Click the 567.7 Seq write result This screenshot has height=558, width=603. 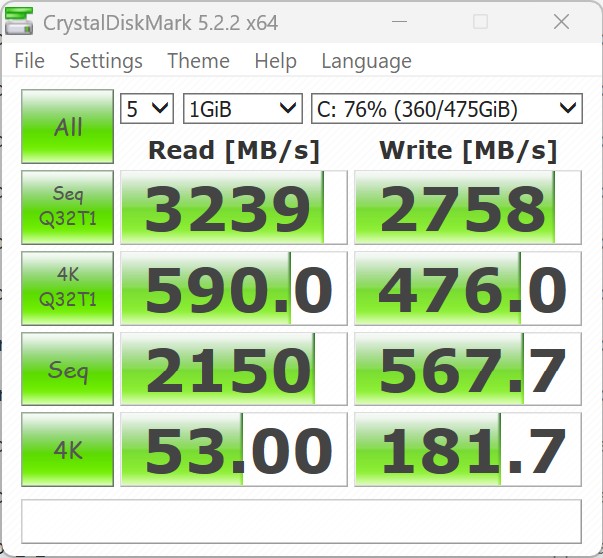pos(468,369)
